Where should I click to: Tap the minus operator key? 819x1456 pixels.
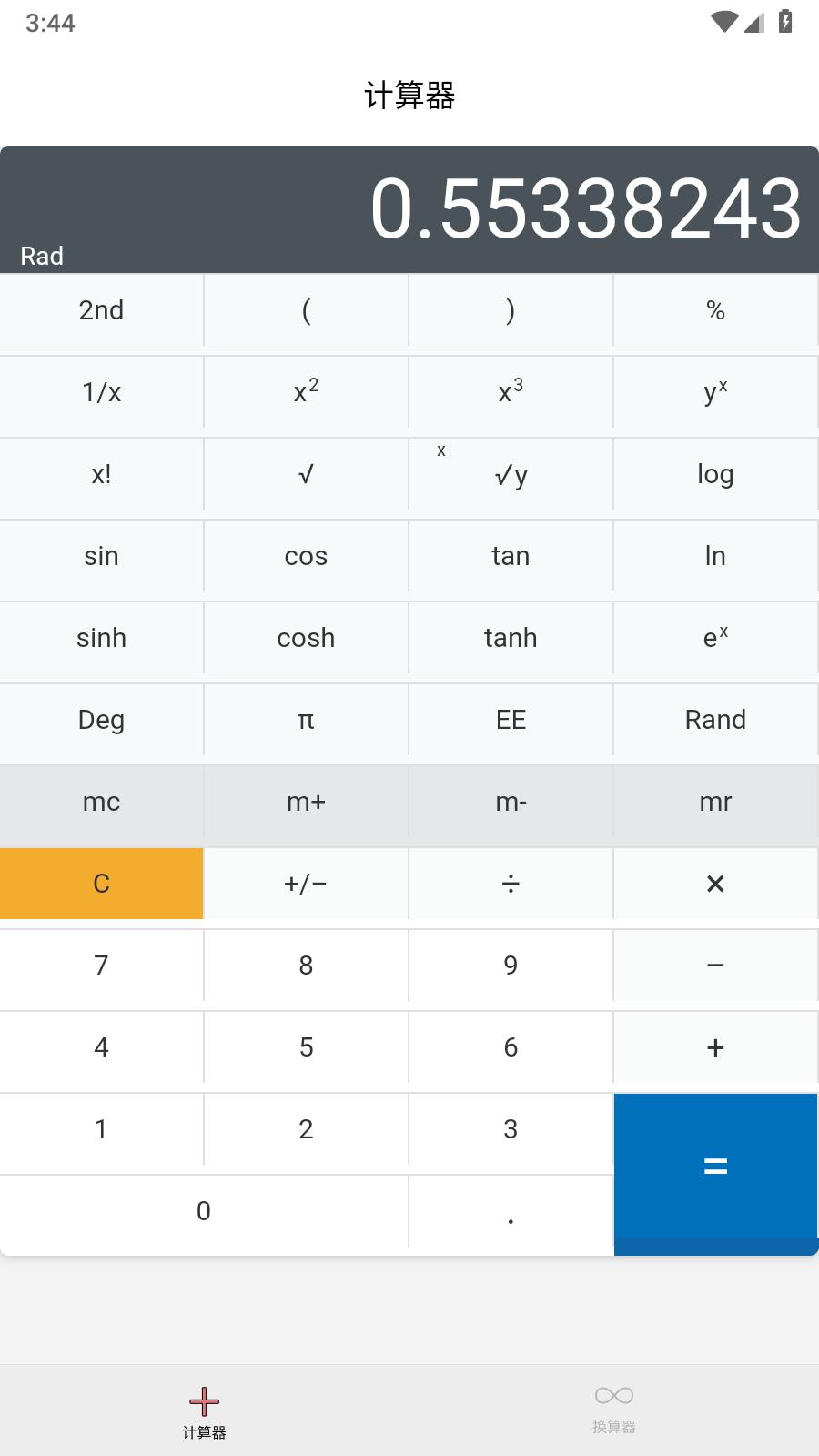[x=715, y=966]
